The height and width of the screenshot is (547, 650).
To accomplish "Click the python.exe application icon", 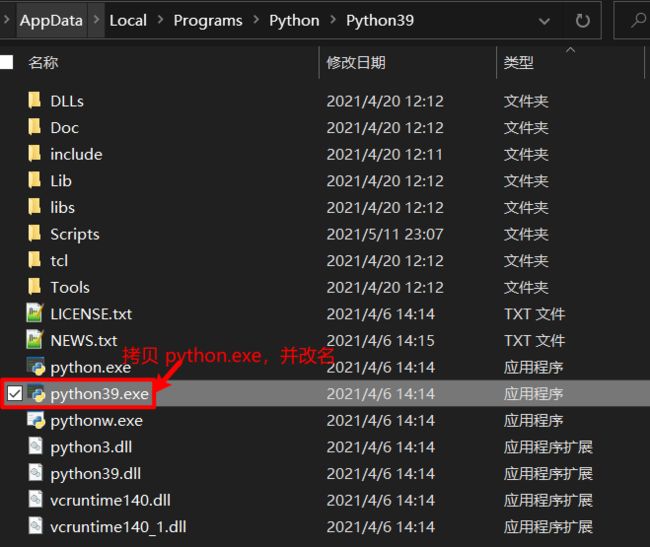I will click(x=36, y=366).
